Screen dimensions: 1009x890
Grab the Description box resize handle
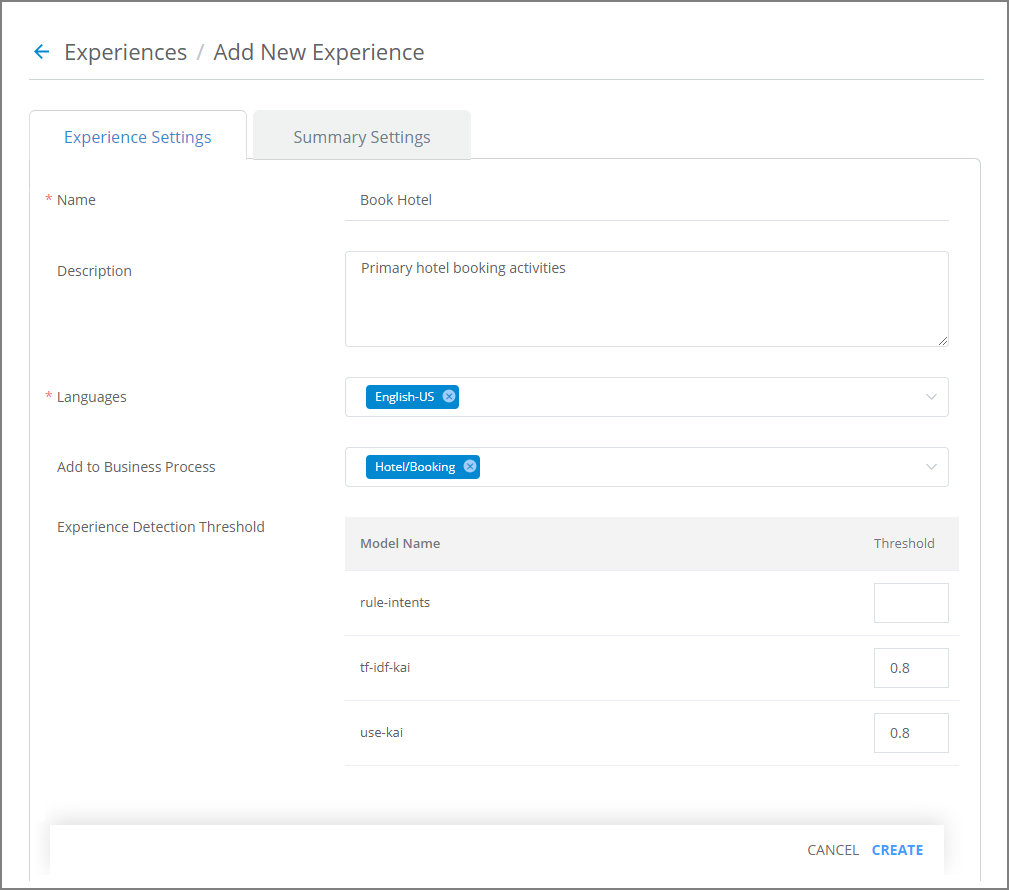coord(943,341)
